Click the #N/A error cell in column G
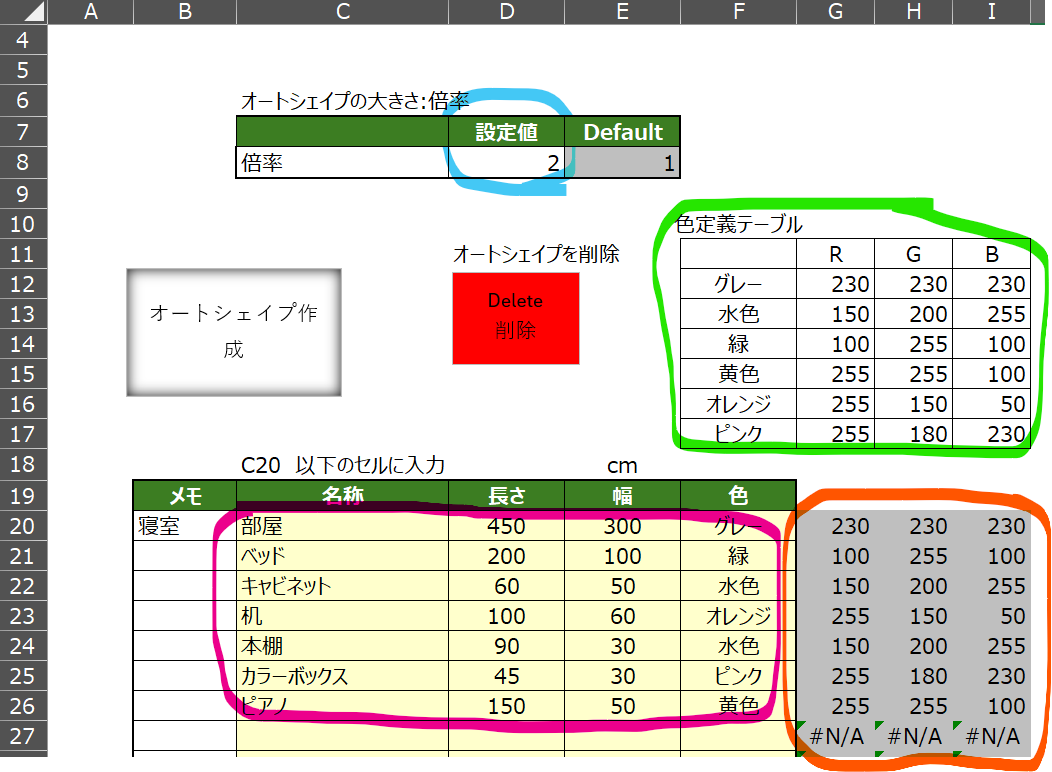This screenshot has width=1052, height=772. tap(835, 737)
